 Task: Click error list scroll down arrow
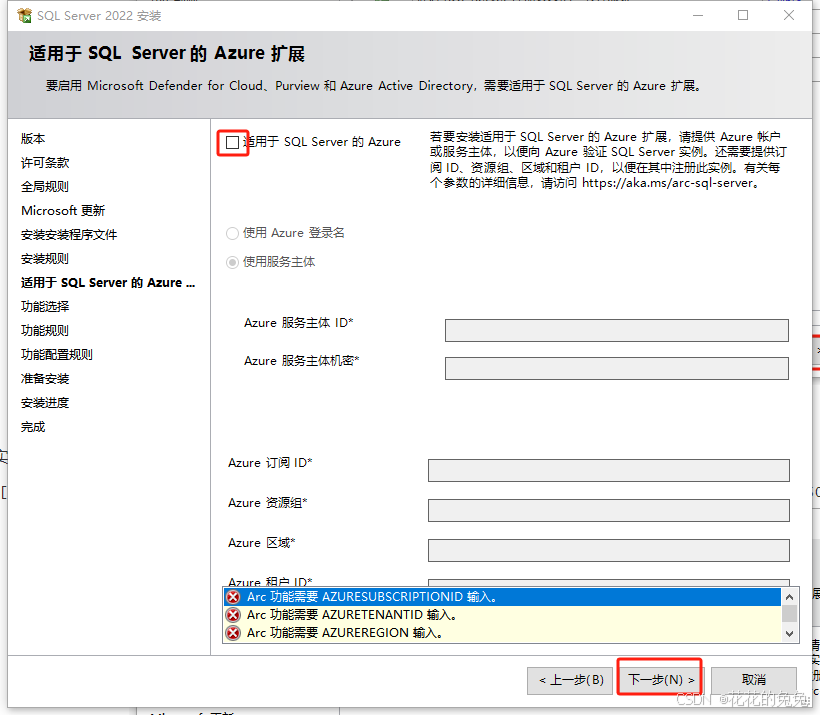pos(789,634)
